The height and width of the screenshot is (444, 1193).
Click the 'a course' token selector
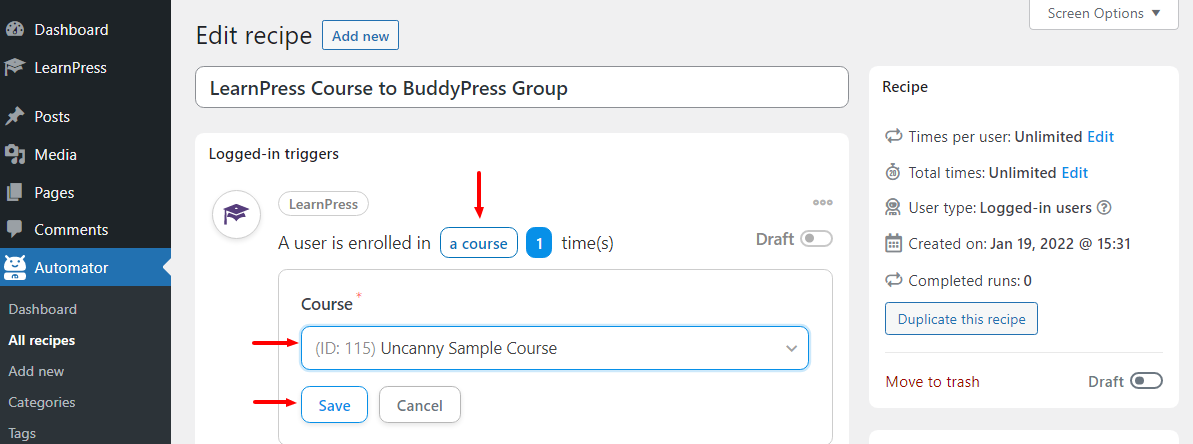tap(479, 243)
